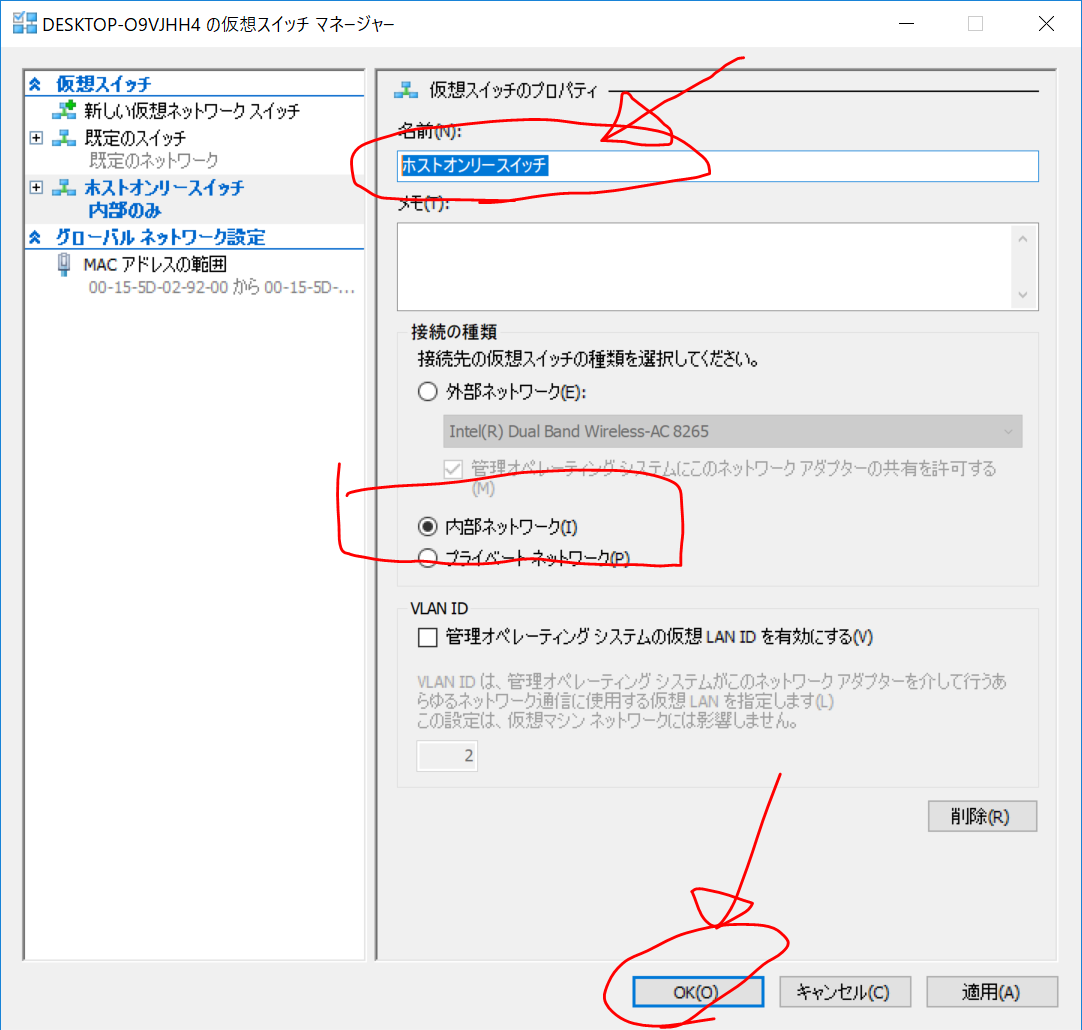The width and height of the screenshot is (1082, 1030).
Task: Click the window title bar app icon
Action: 24,25
